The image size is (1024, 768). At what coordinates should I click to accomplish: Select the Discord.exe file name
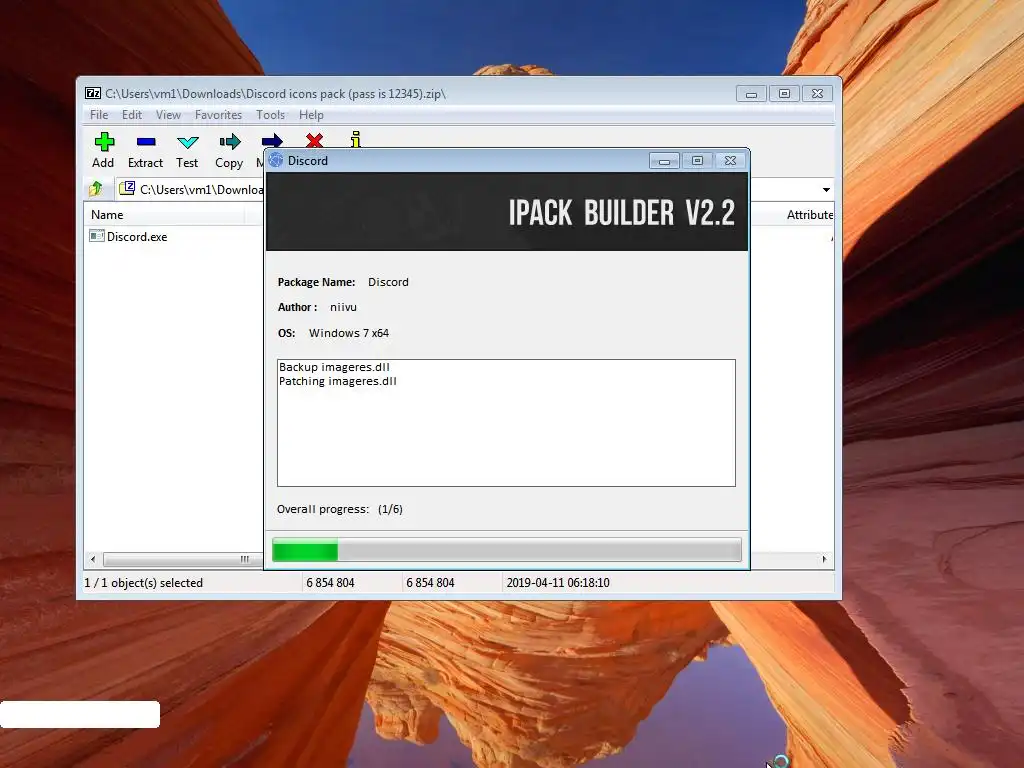(137, 236)
